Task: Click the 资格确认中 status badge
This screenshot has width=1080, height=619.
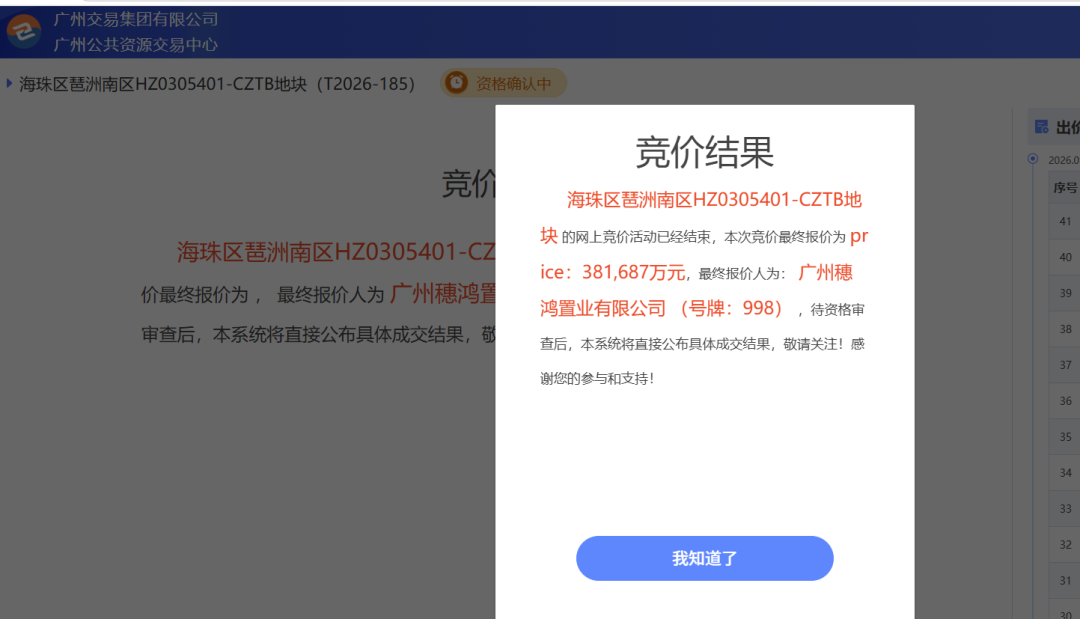Action: (x=503, y=83)
